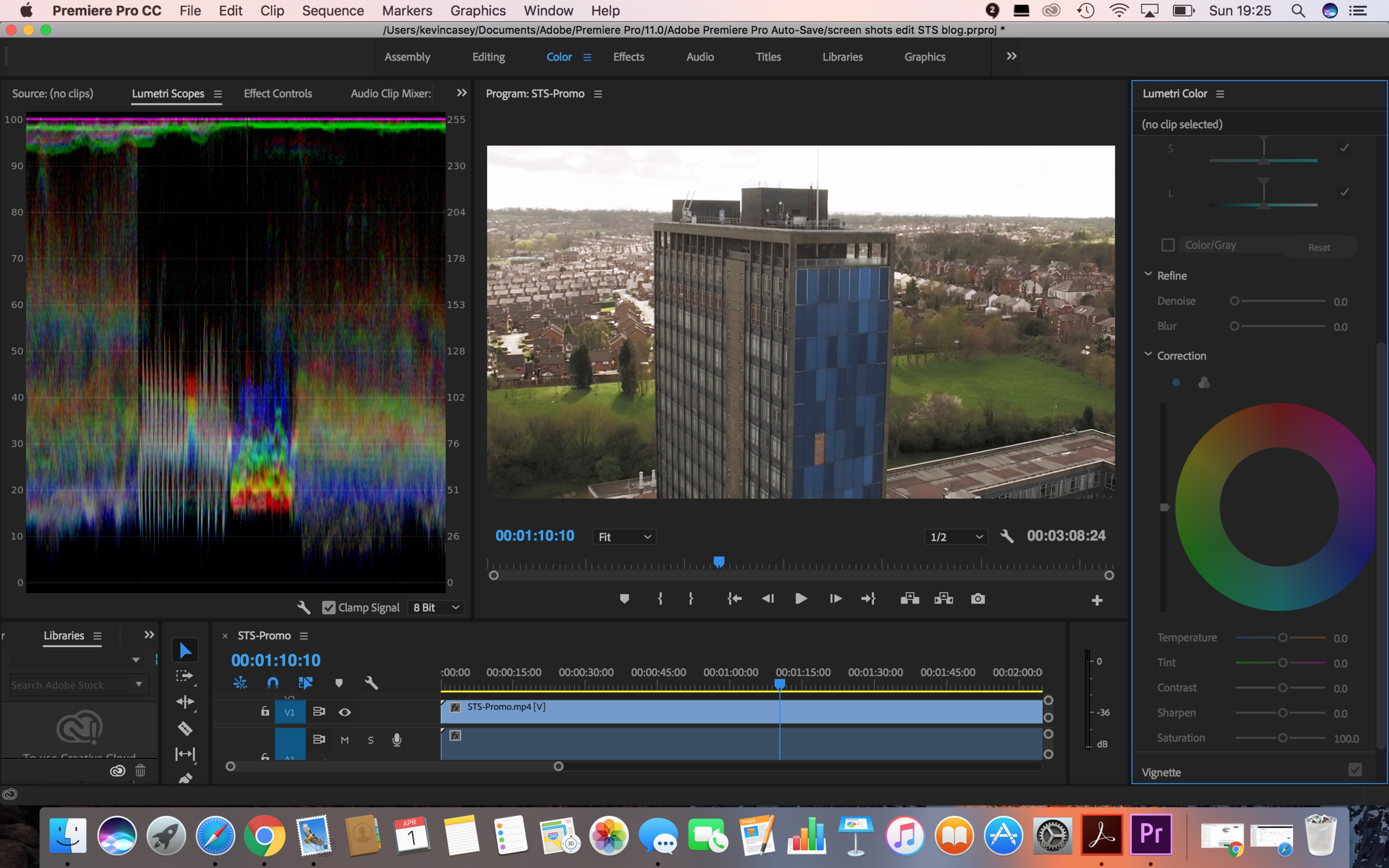This screenshot has height=868, width=1389.
Task: Click the Denoise slider handle
Action: tap(1235, 301)
